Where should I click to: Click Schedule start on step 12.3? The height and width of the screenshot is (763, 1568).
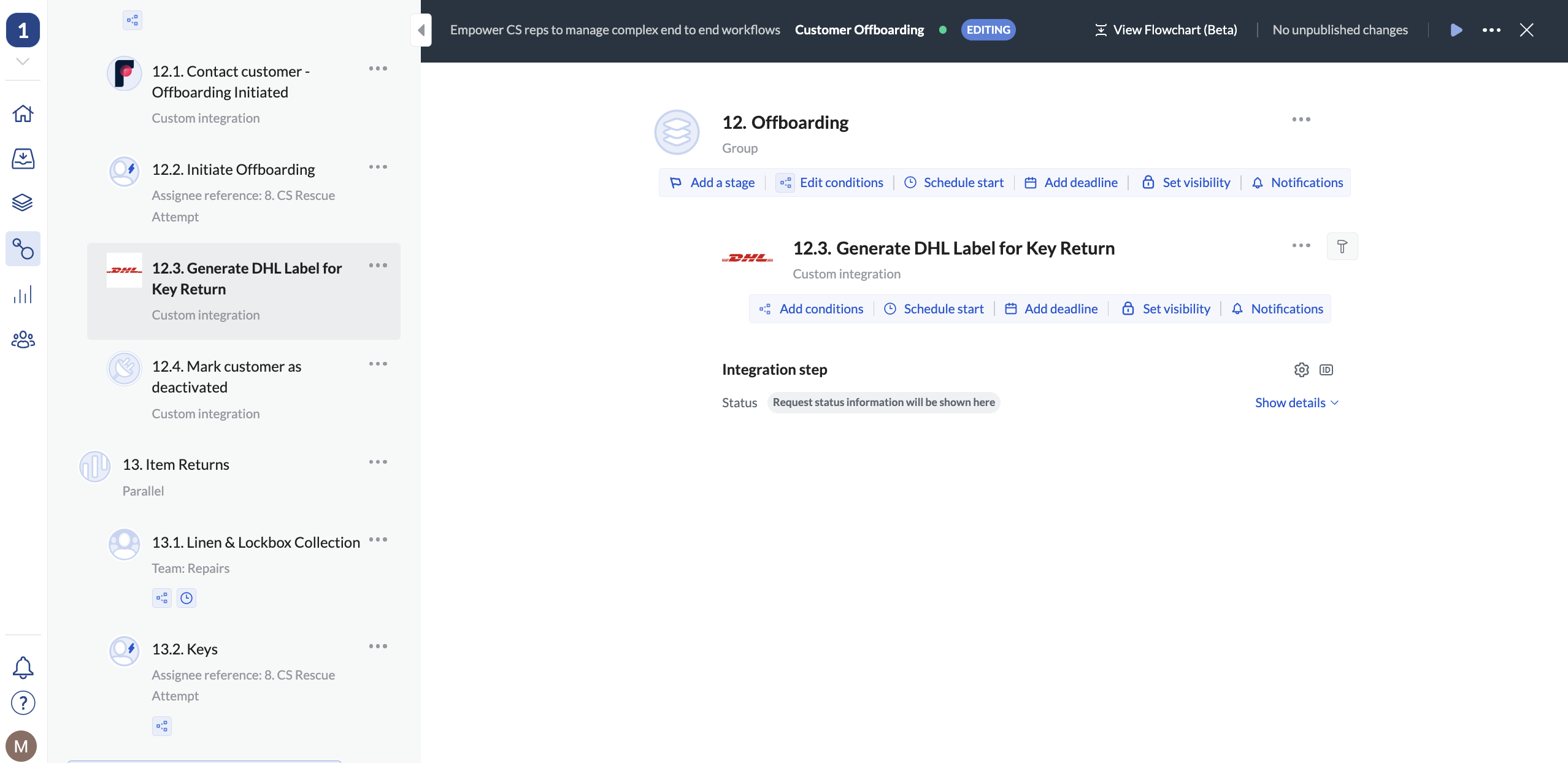tap(944, 308)
